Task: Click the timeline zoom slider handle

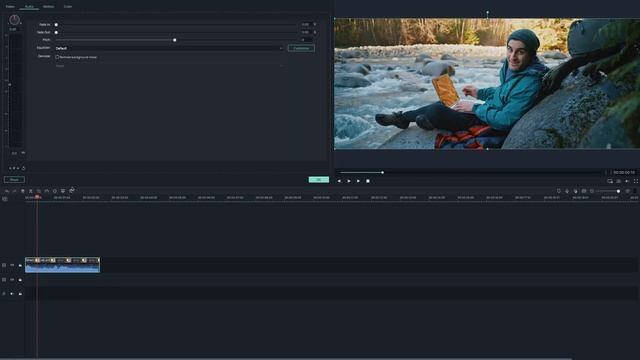Action: [618, 191]
